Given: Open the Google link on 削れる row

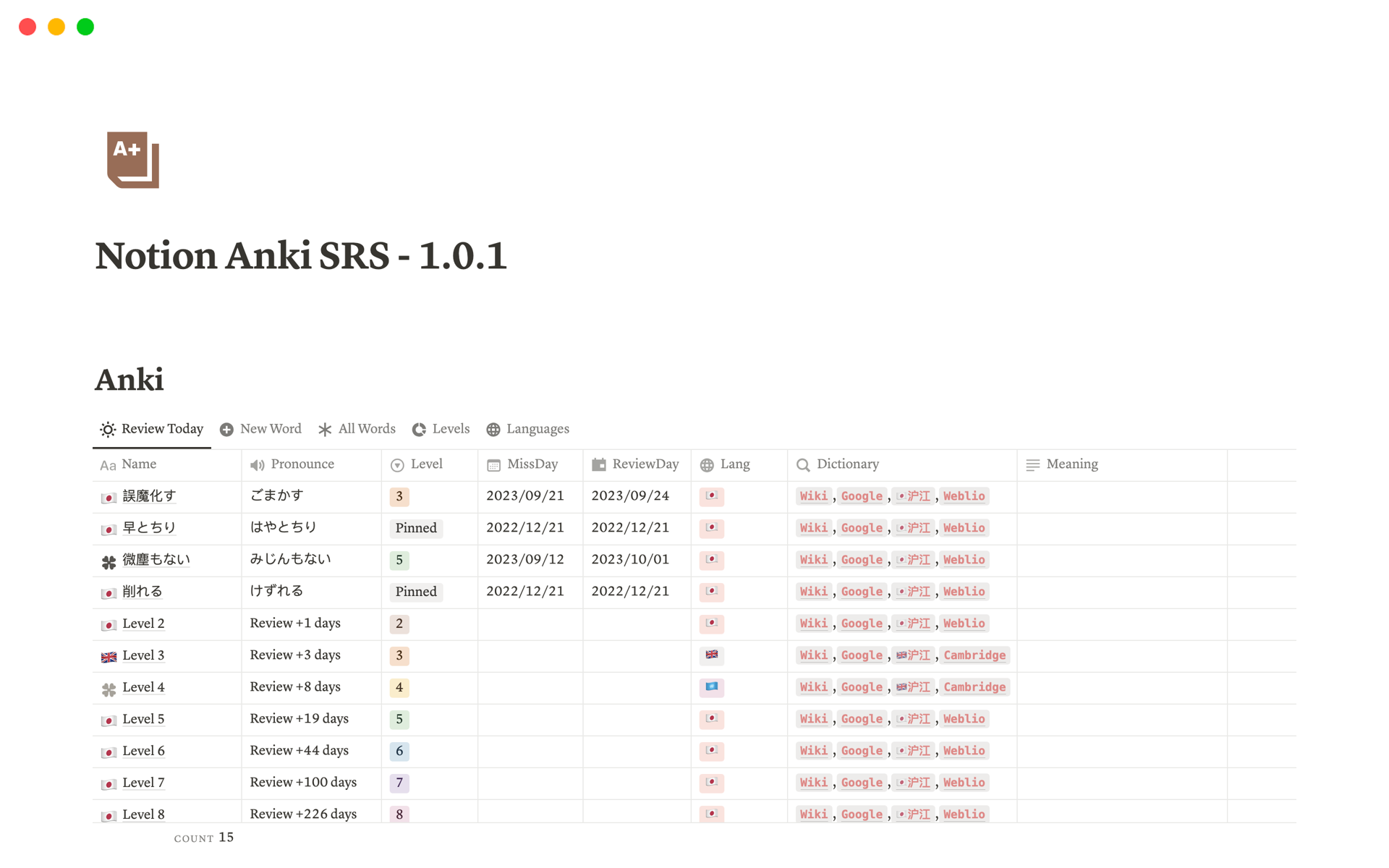Looking at the screenshot, I should point(861,592).
